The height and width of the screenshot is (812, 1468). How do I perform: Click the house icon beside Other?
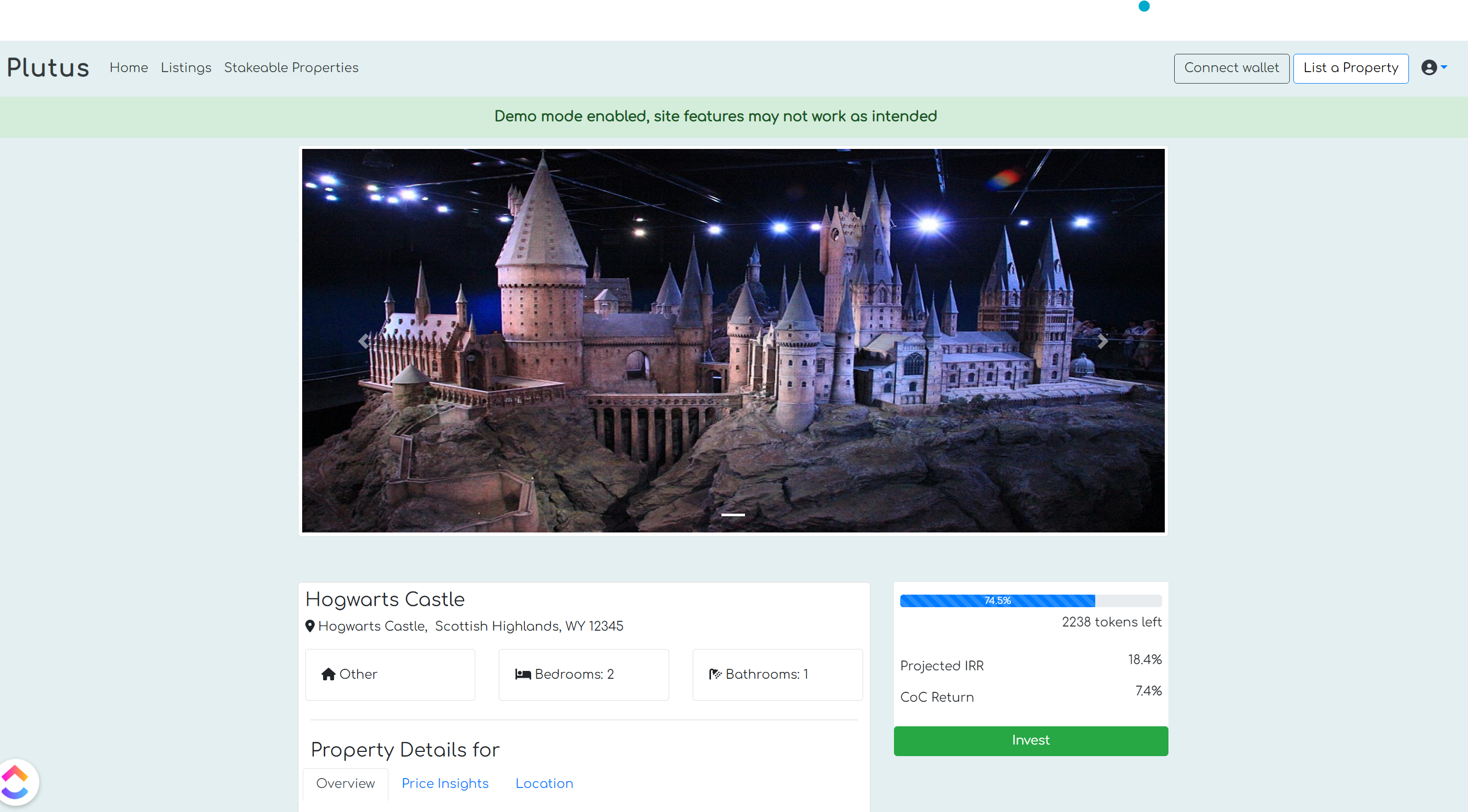click(328, 674)
